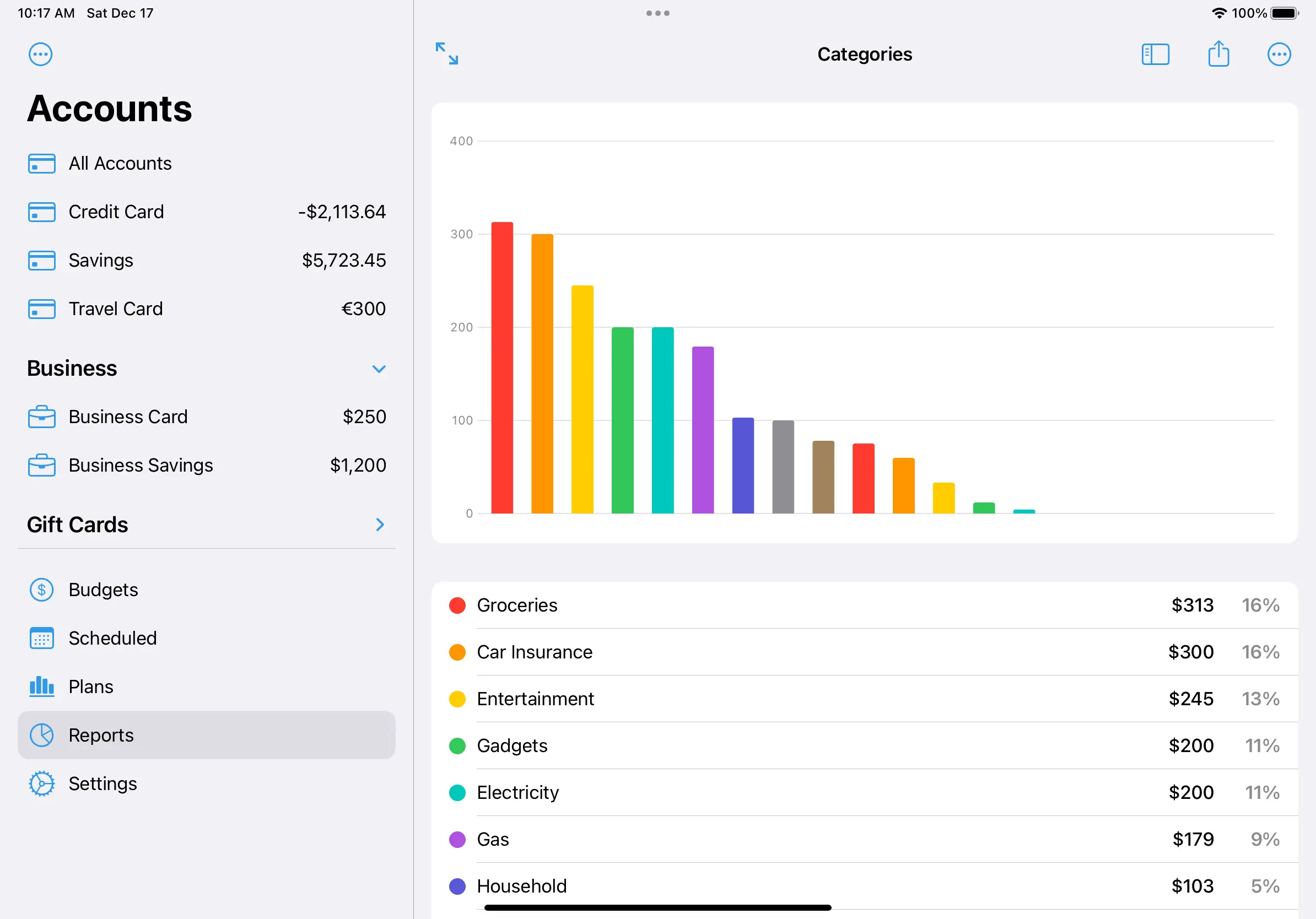Collapse the Business section chevron
Screen dimensions: 1316x919
[x=379, y=369]
